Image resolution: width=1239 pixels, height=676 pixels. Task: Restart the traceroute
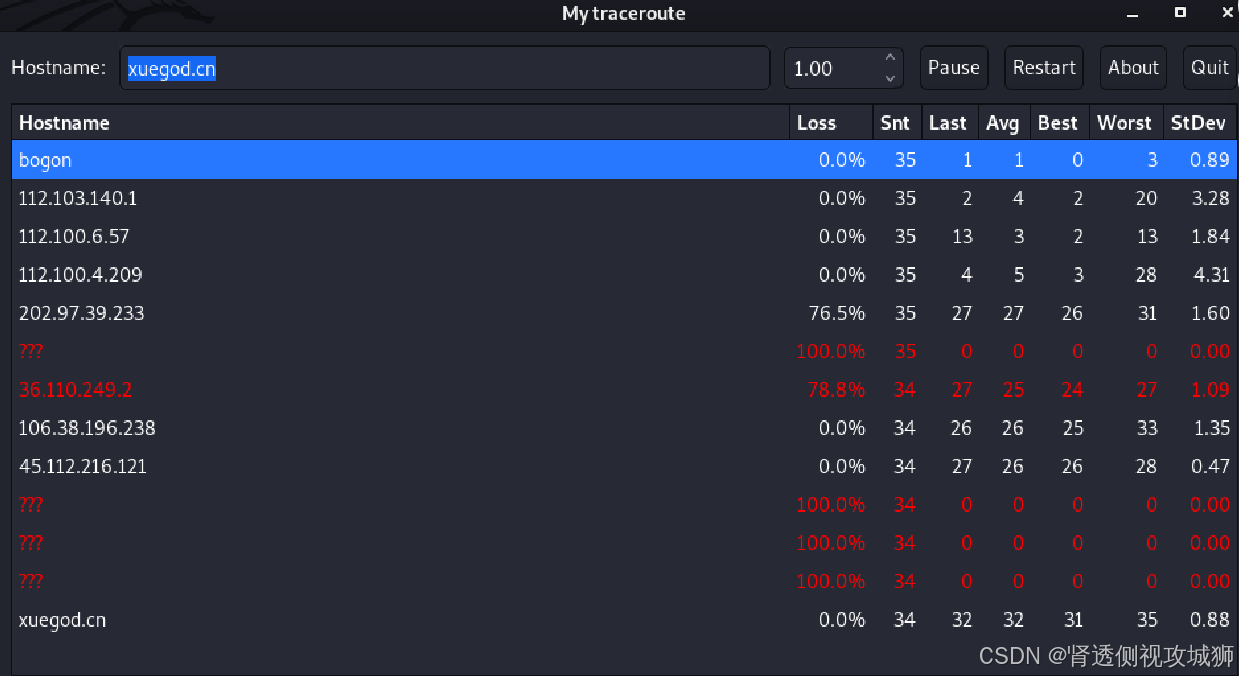pos(1044,68)
